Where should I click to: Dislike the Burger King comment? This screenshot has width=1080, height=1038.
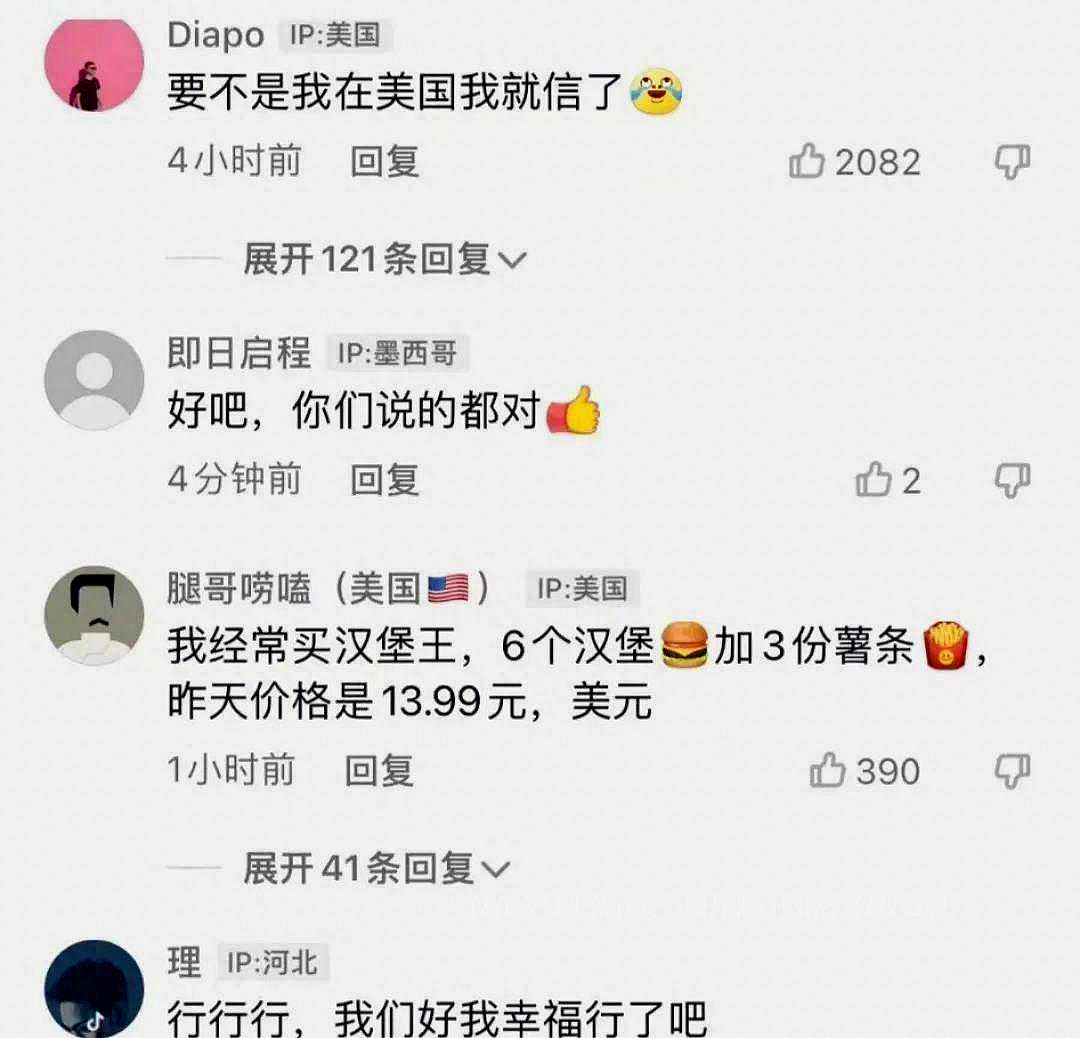[1012, 771]
